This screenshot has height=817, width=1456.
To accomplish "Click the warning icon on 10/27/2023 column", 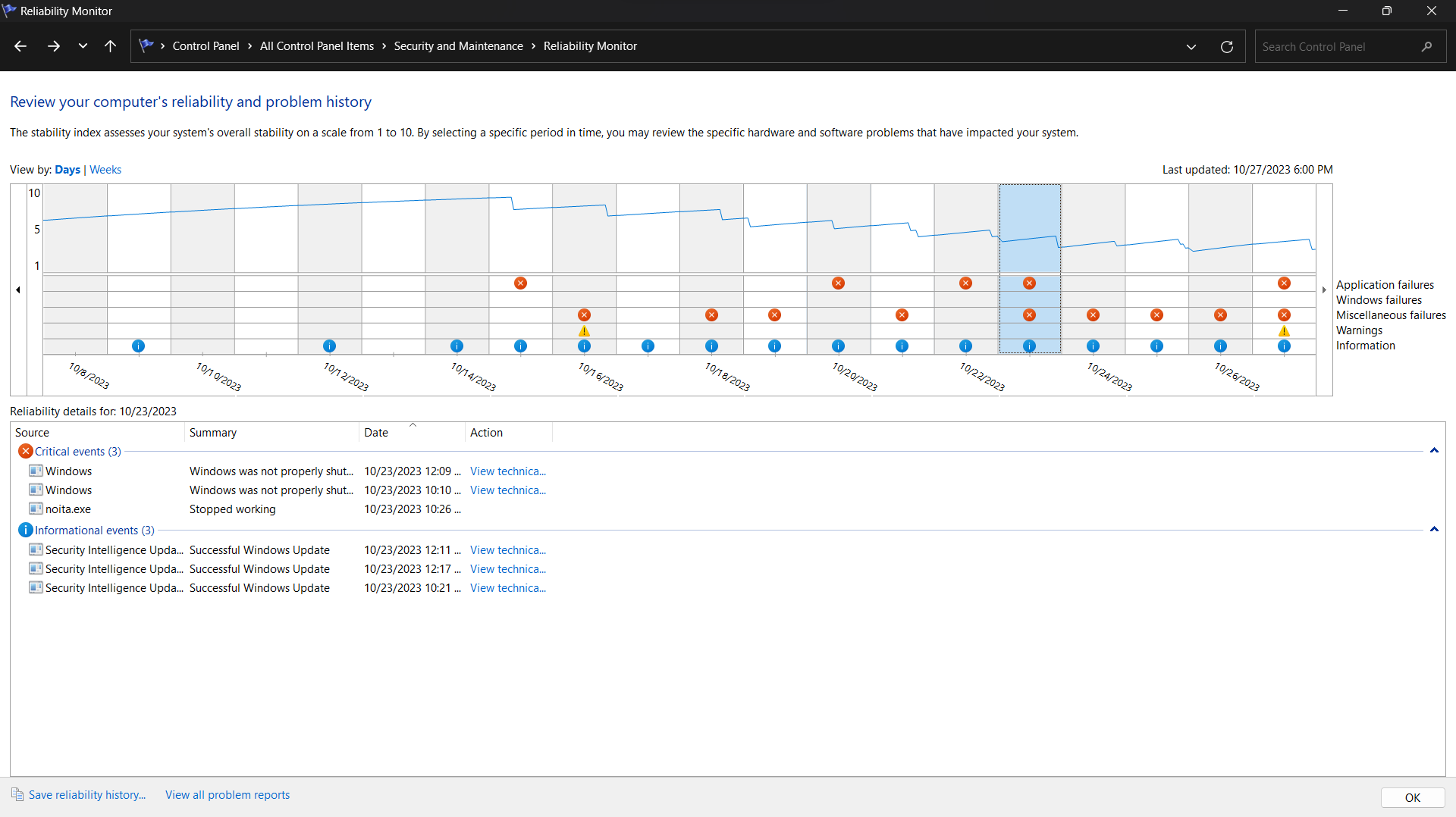I will click(x=1284, y=331).
